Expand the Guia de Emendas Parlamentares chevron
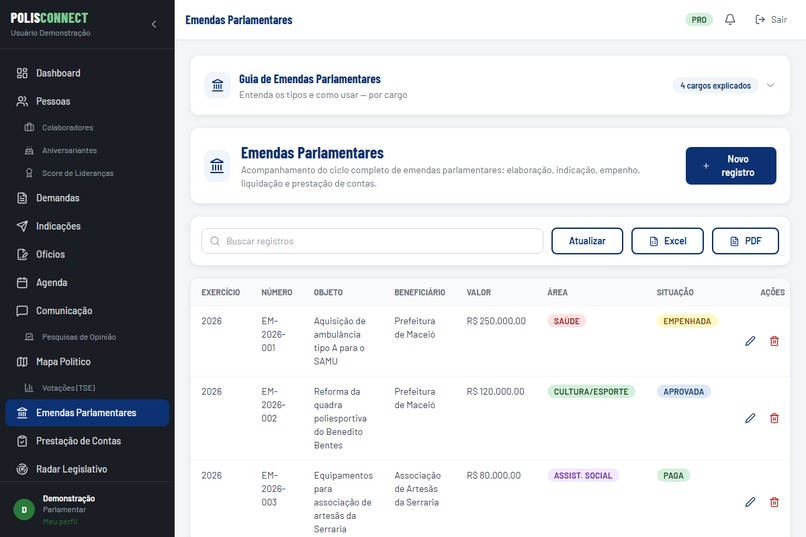 tap(770, 85)
